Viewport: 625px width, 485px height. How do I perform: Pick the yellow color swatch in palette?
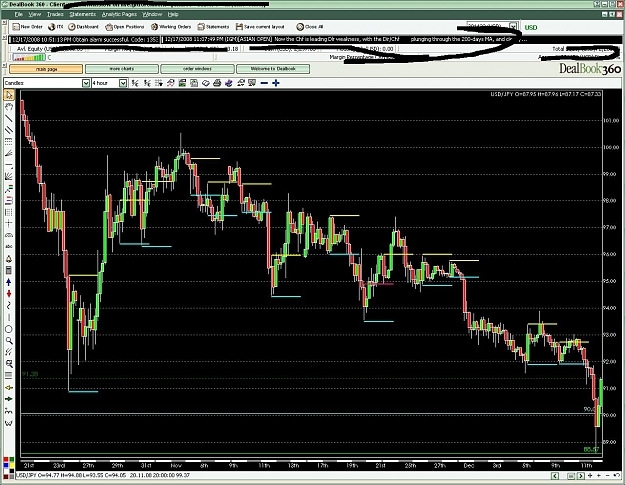12,465
